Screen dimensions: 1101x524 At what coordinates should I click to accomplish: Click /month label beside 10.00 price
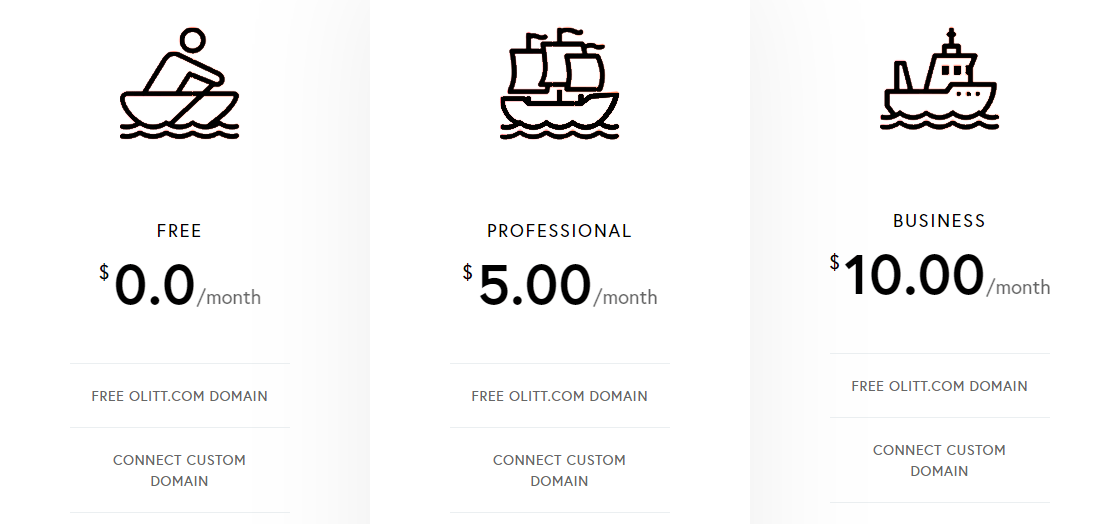[1019, 287]
